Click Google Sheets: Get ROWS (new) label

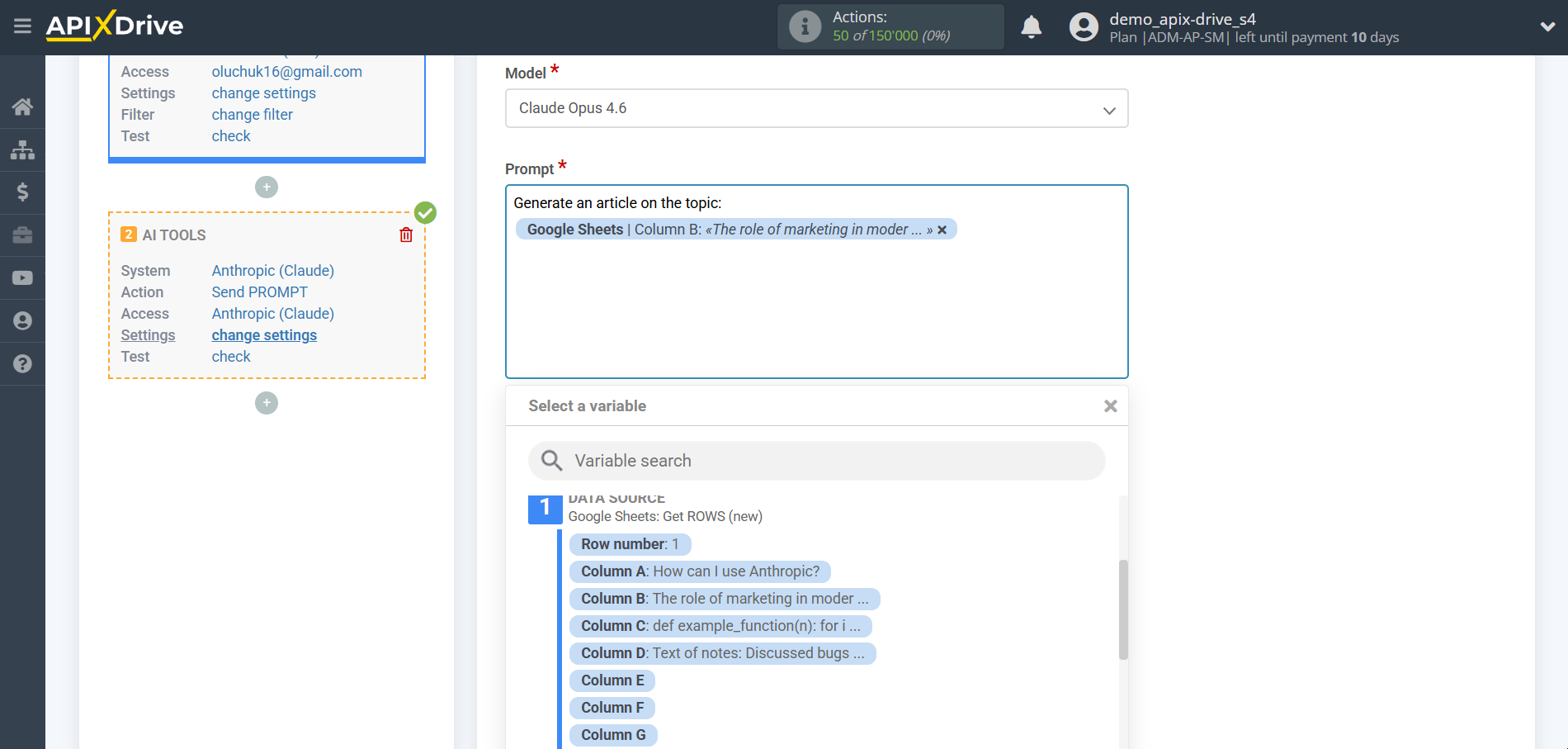point(665,516)
